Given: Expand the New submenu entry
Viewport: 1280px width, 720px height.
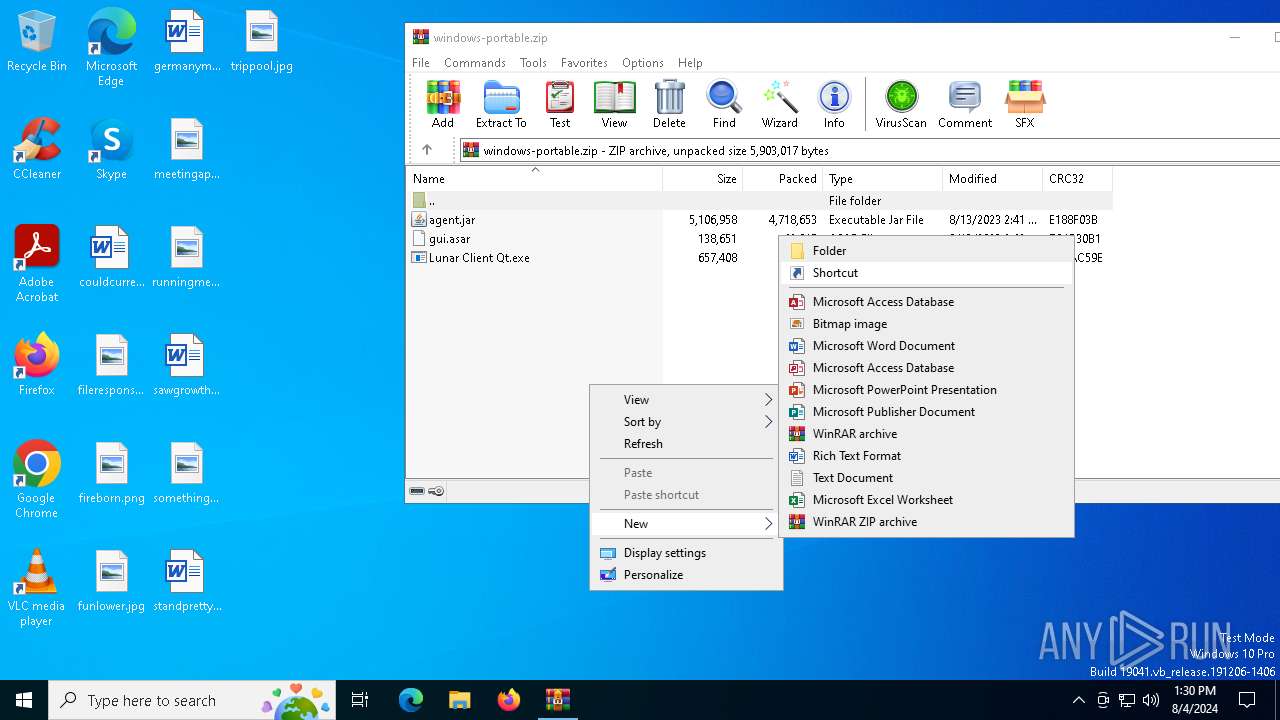Looking at the screenshot, I should [x=686, y=523].
